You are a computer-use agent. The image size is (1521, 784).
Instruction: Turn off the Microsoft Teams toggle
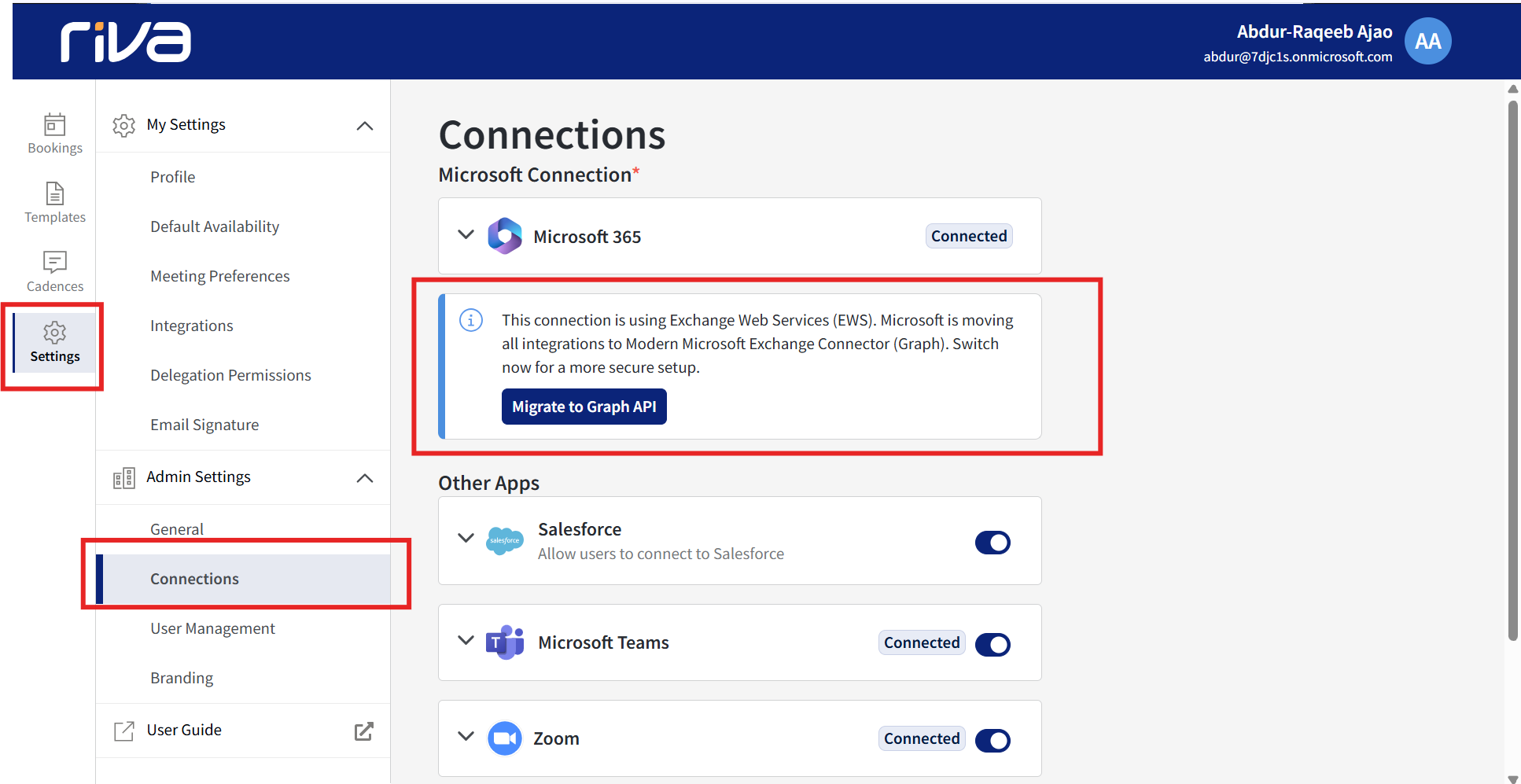[x=993, y=645]
